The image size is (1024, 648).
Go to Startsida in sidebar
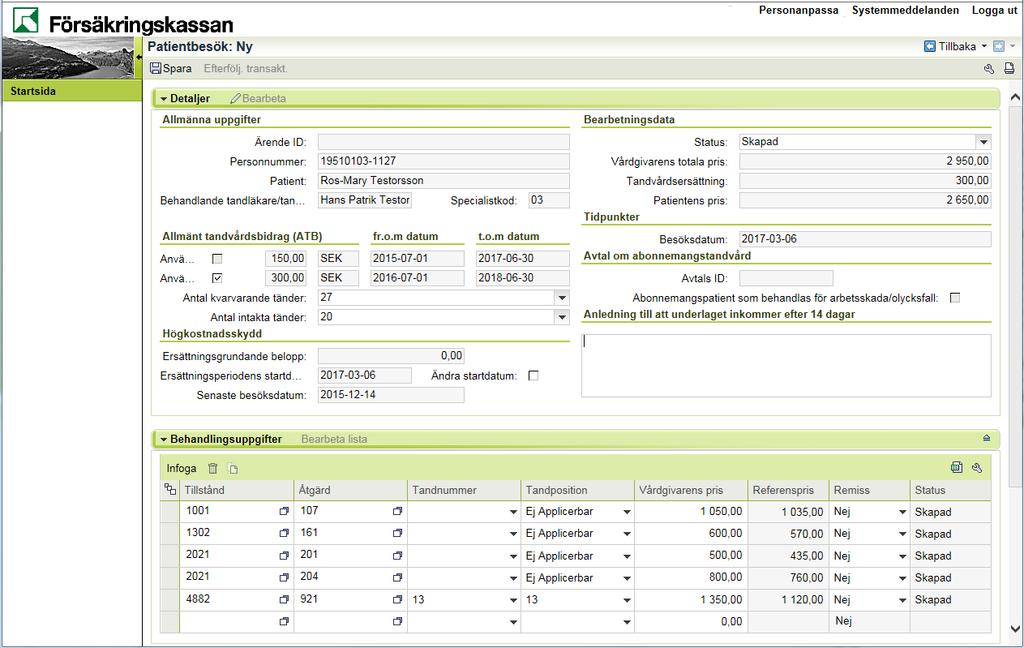(x=72, y=91)
